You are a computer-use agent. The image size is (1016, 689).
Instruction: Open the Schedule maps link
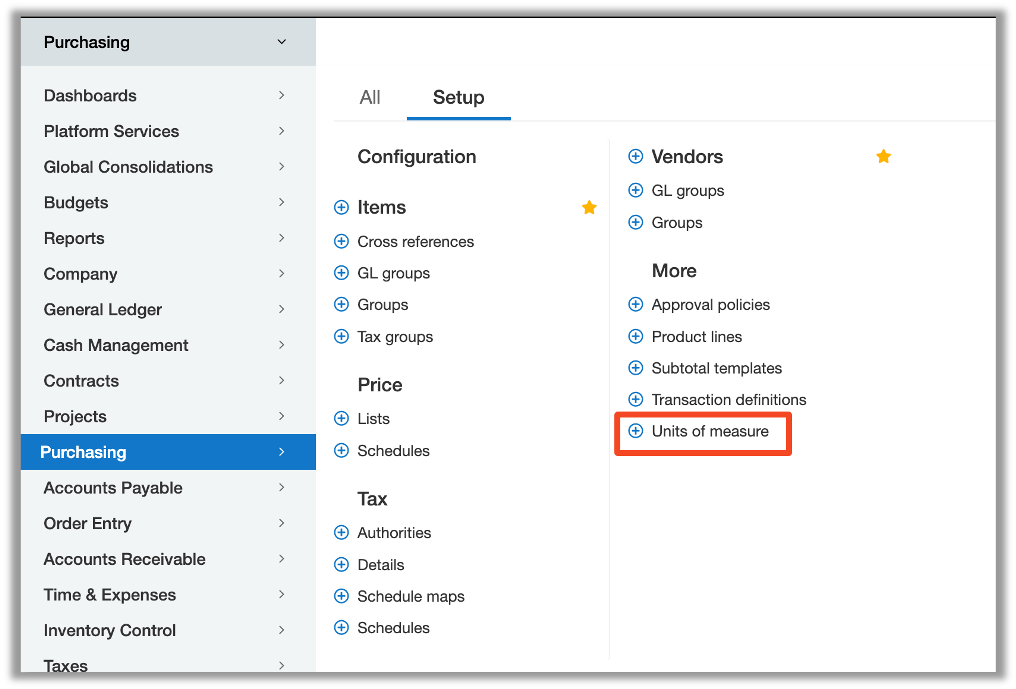(x=411, y=597)
